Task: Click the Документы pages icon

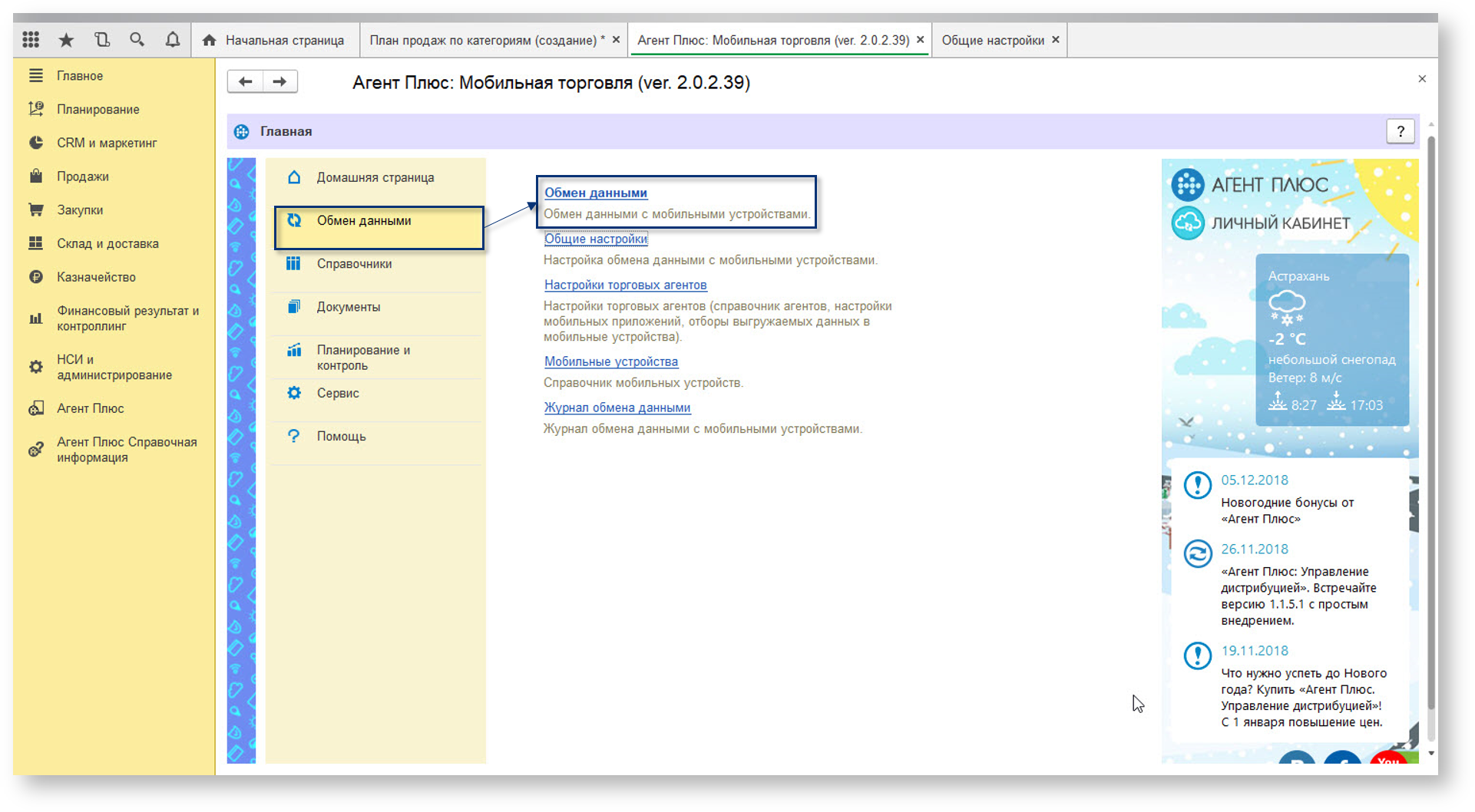Action: 293,306
